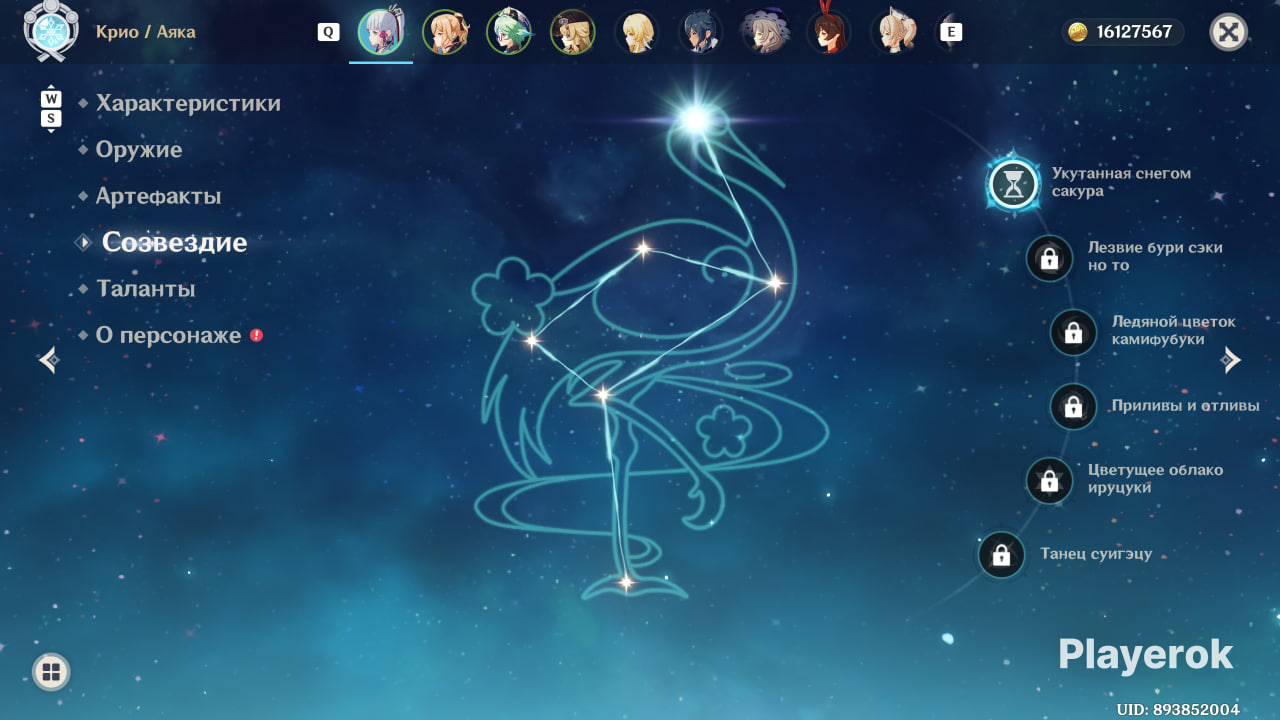Click the Цветущее облако ируцуки label
Viewport: 1280px width, 720px height.
tap(1155, 478)
